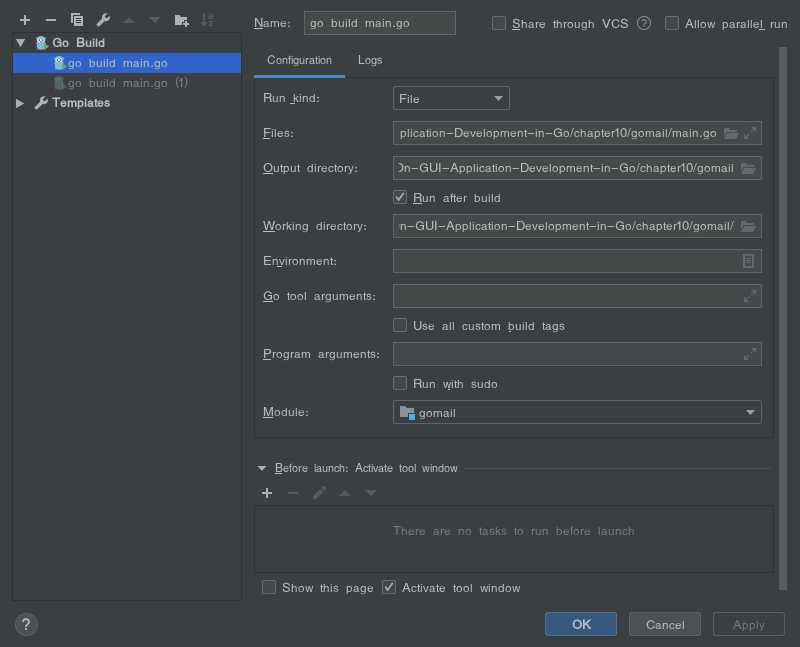800x647 pixels.
Task: Browse for Working directory folder
Action: point(748,226)
